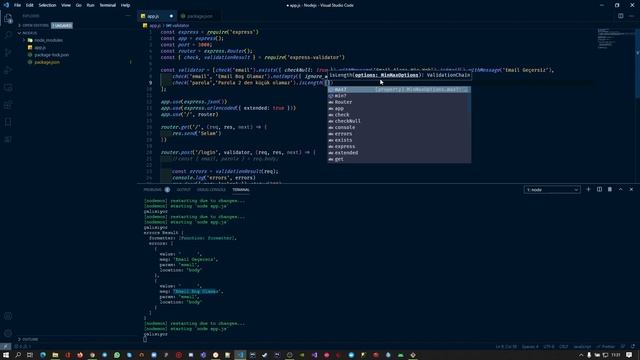The width and height of the screenshot is (640, 360).
Task: Click unsaved dot on app.js tab
Action: click(x=171, y=16)
